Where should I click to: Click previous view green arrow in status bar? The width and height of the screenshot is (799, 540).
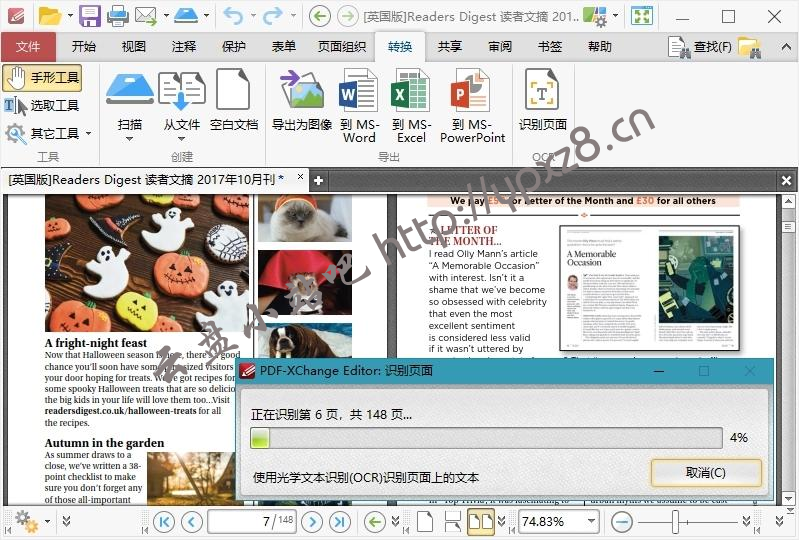click(375, 522)
